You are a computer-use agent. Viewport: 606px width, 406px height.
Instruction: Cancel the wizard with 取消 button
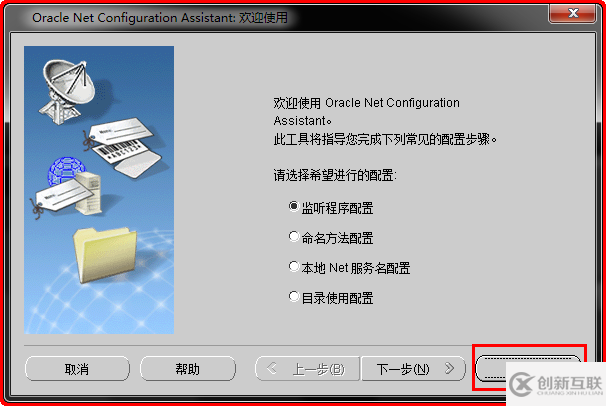77,369
